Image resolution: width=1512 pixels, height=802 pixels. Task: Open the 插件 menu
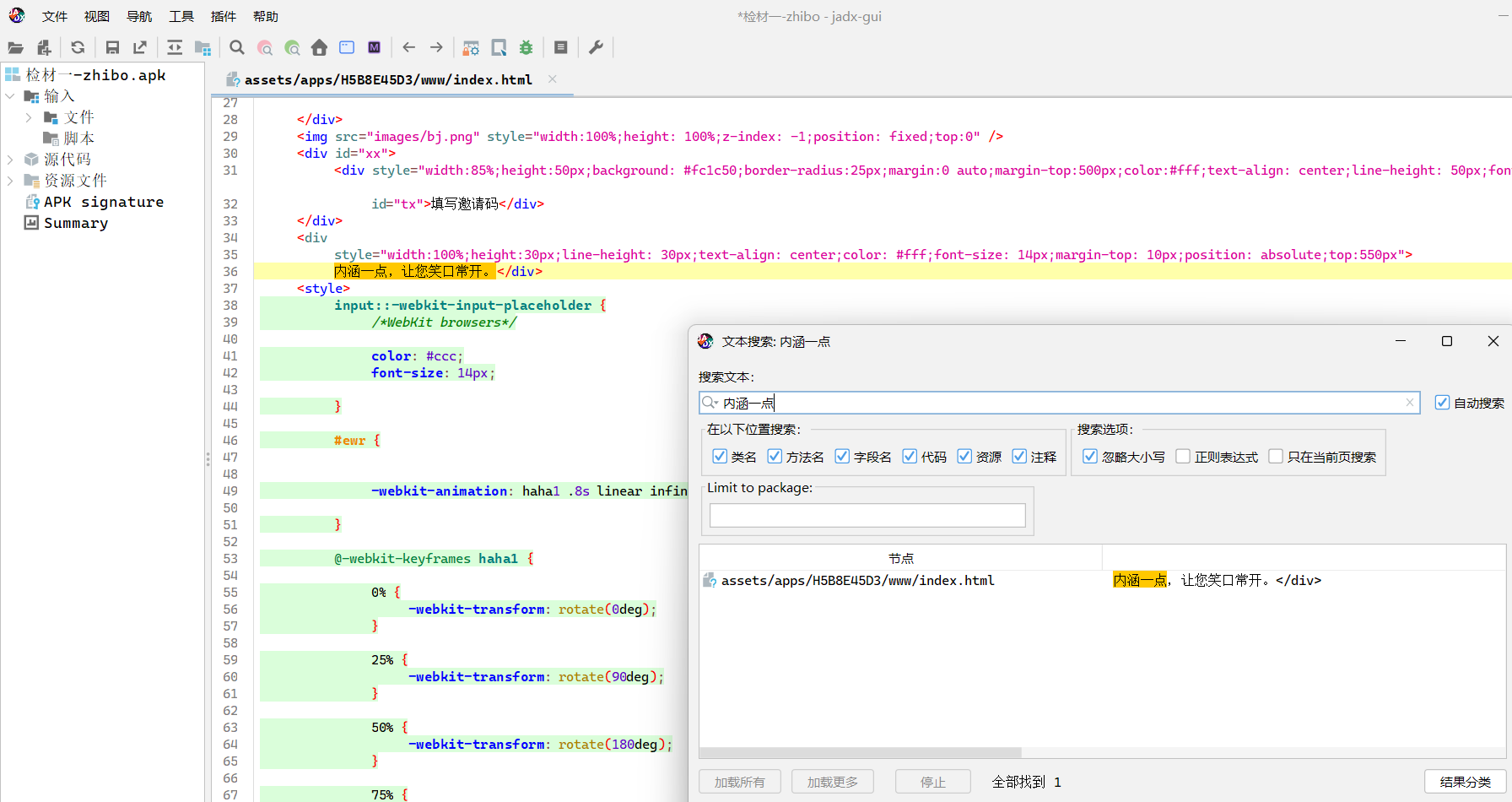pos(224,16)
